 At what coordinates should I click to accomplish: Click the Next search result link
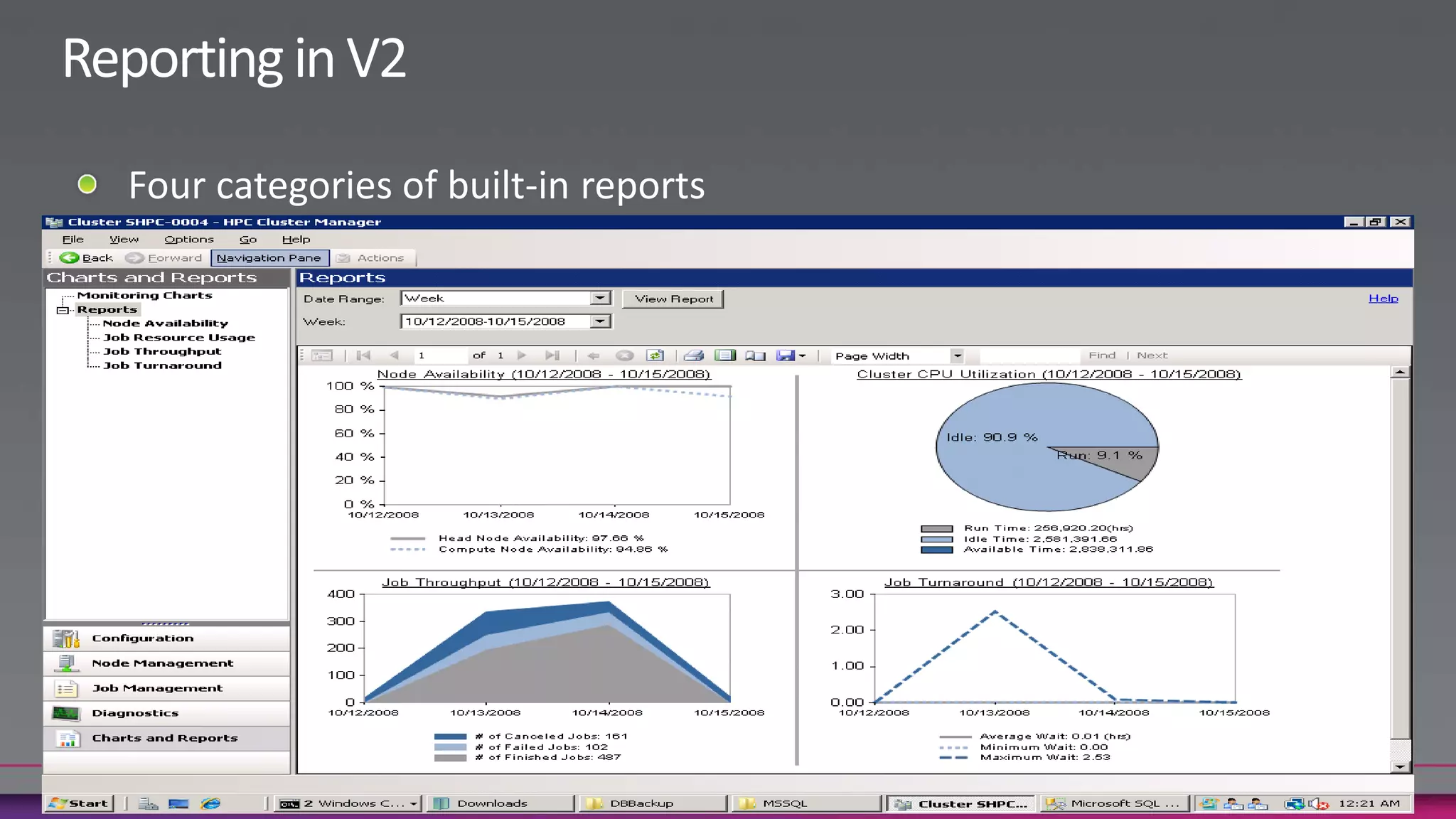(1152, 355)
